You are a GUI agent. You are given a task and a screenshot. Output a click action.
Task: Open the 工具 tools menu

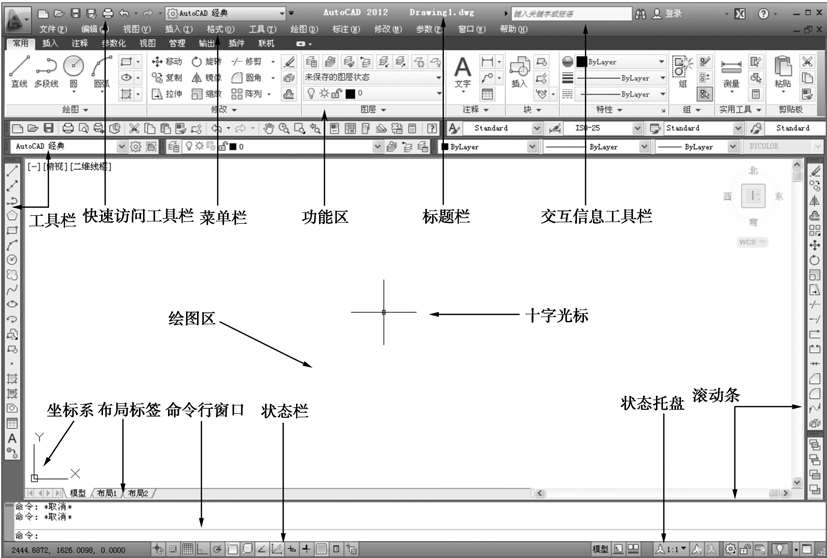(262, 30)
